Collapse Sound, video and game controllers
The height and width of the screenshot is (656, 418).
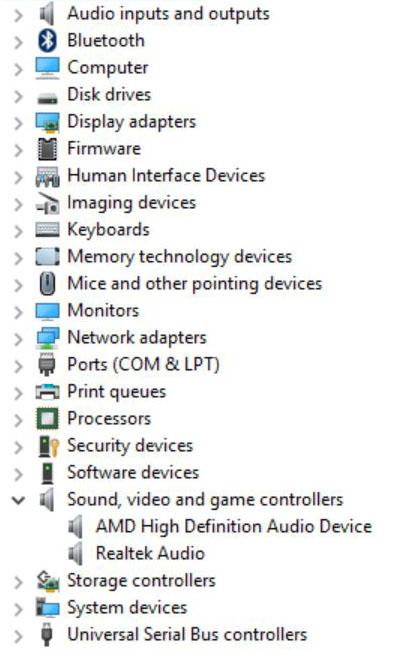[x=18, y=500]
